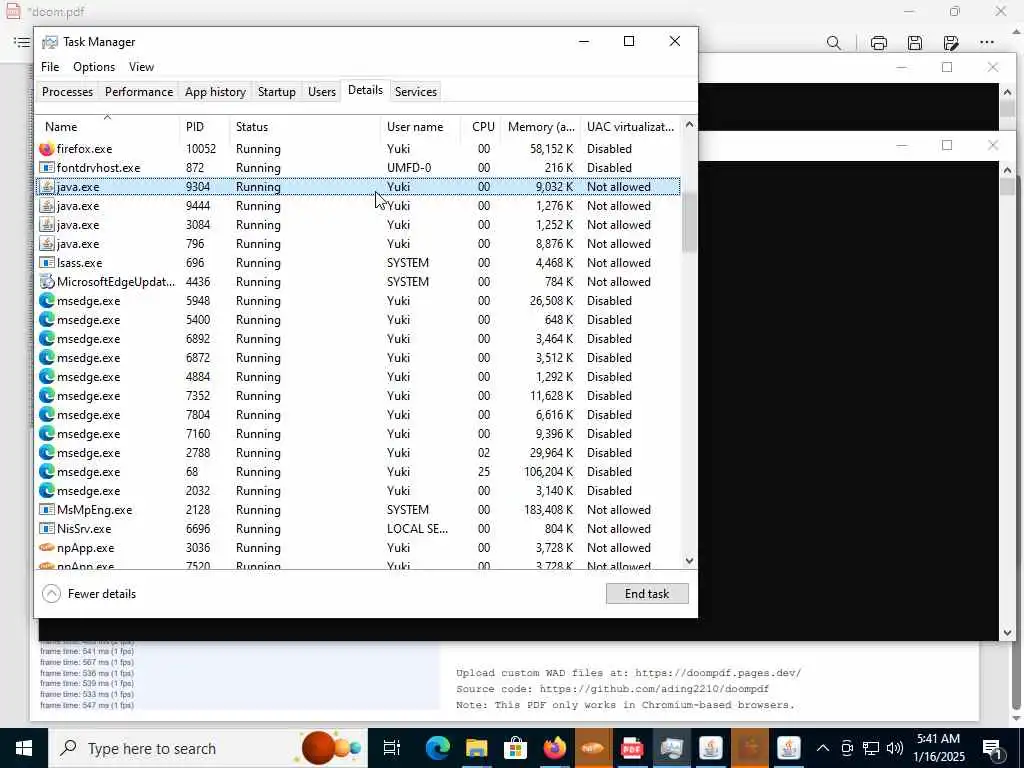
Task: Show hidden system tray icons chevron
Action: [823, 748]
